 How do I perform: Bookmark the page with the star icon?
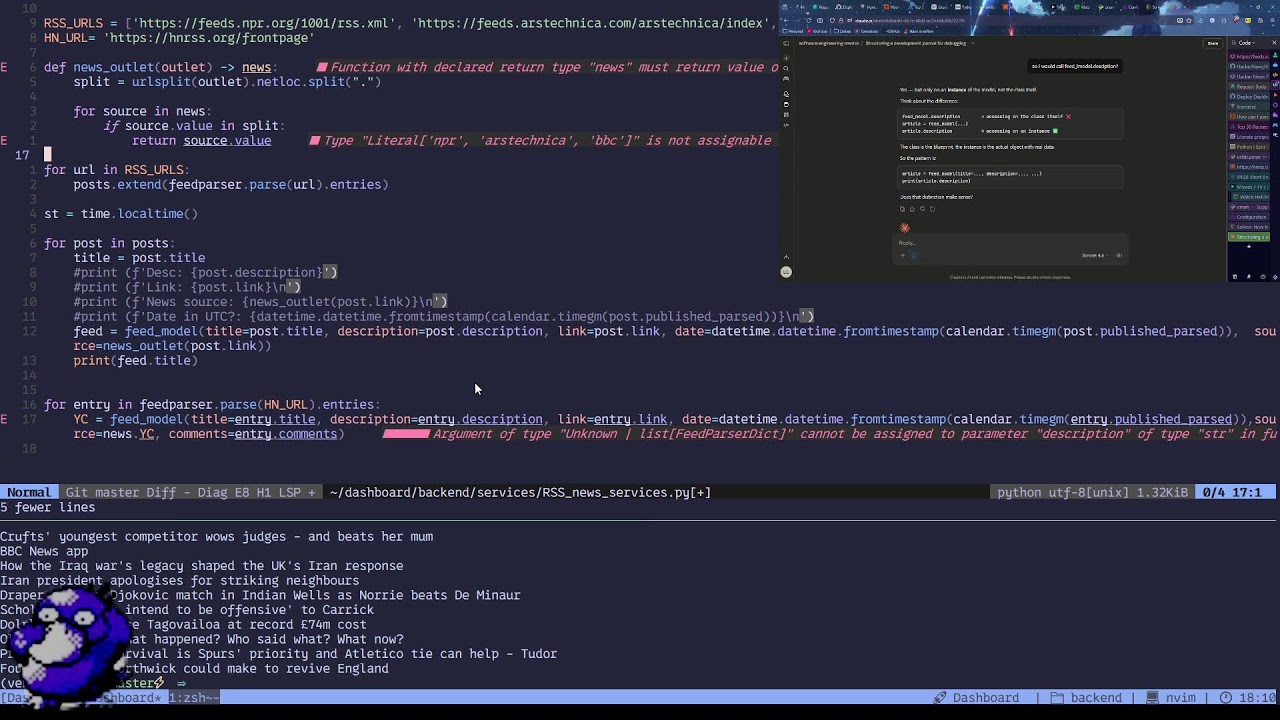pyautogui.click(x=1189, y=20)
